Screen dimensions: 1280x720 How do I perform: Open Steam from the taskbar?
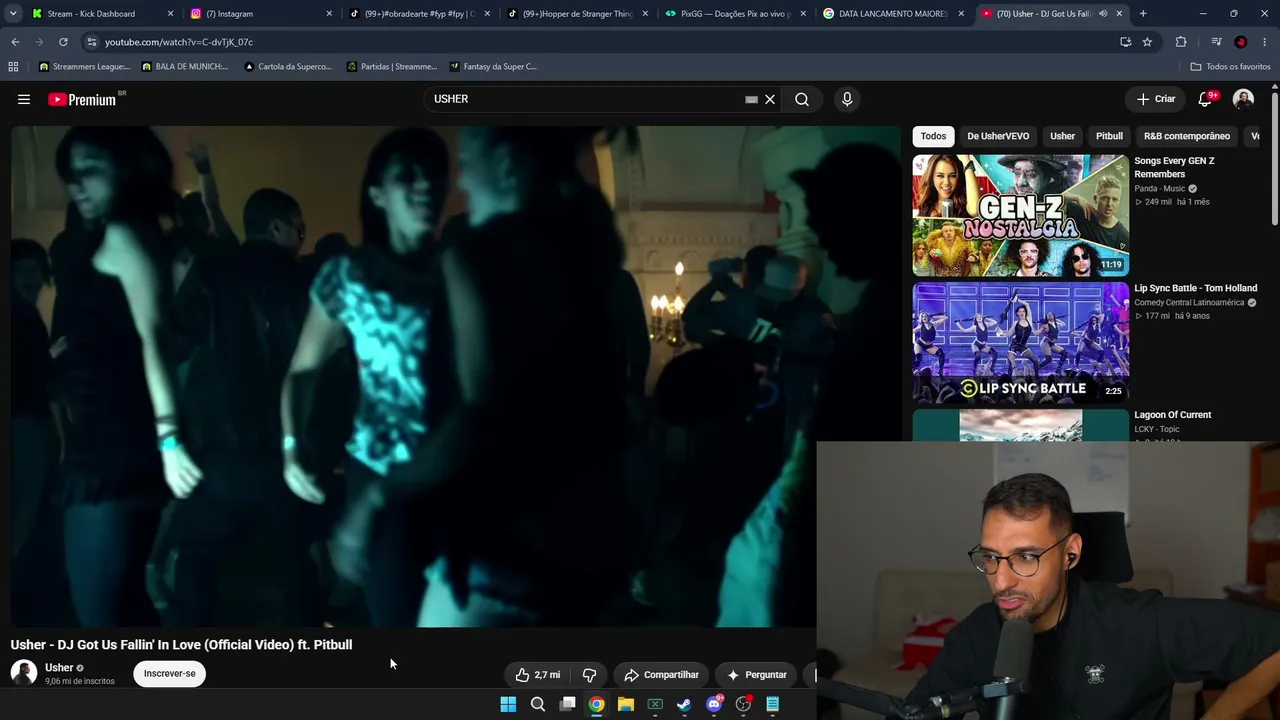684,704
